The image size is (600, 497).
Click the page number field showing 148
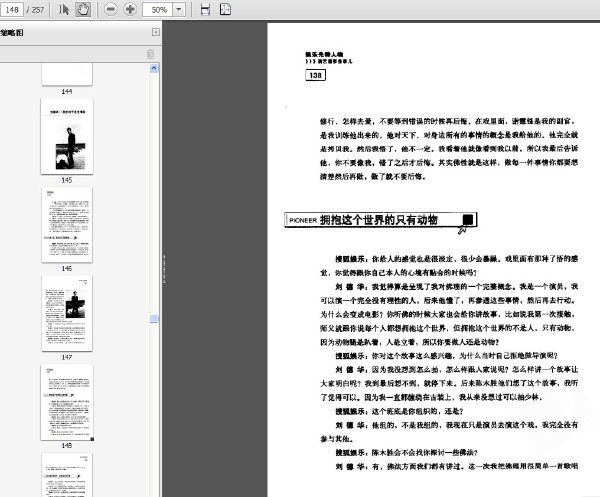click(x=12, y=9)
